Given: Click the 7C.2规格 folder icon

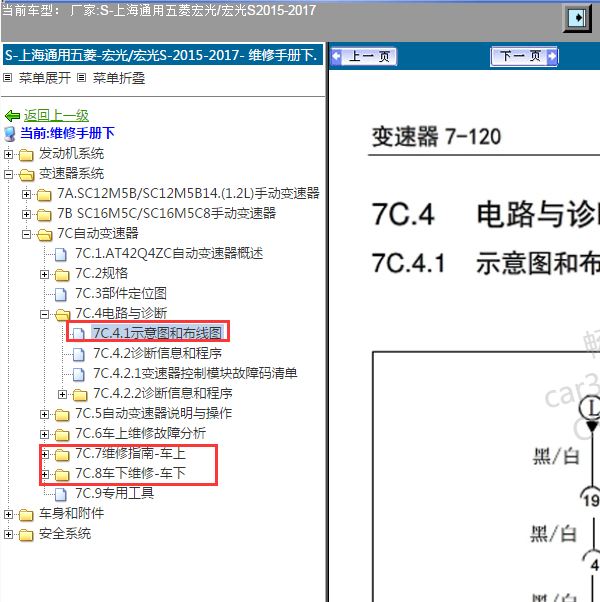Looking at the screenshot, I should pyautogui.click(x=62, y=275).
